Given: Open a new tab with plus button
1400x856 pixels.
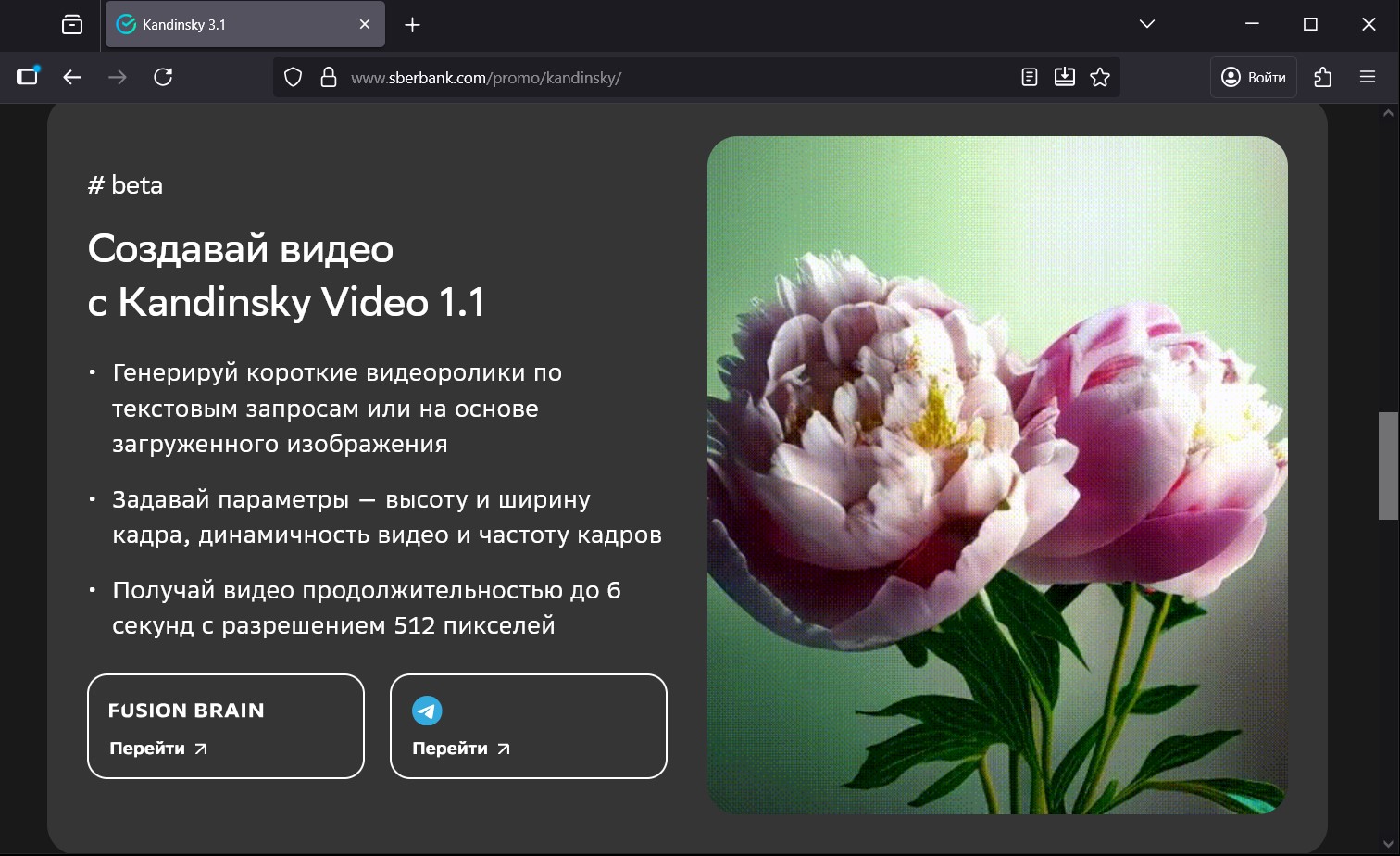Looking at the screenshot, I should point(413,25).
